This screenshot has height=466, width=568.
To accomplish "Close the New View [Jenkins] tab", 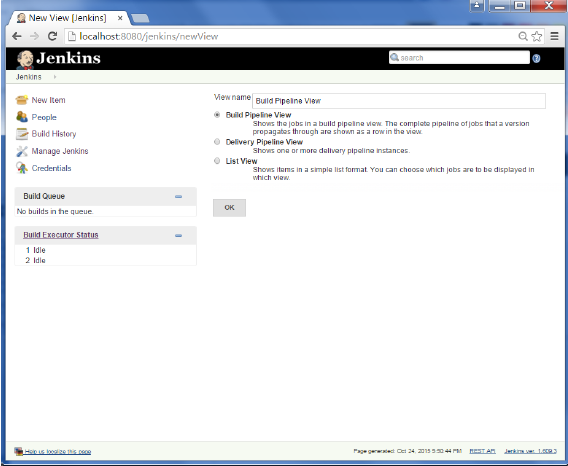I will pos(120,18).
